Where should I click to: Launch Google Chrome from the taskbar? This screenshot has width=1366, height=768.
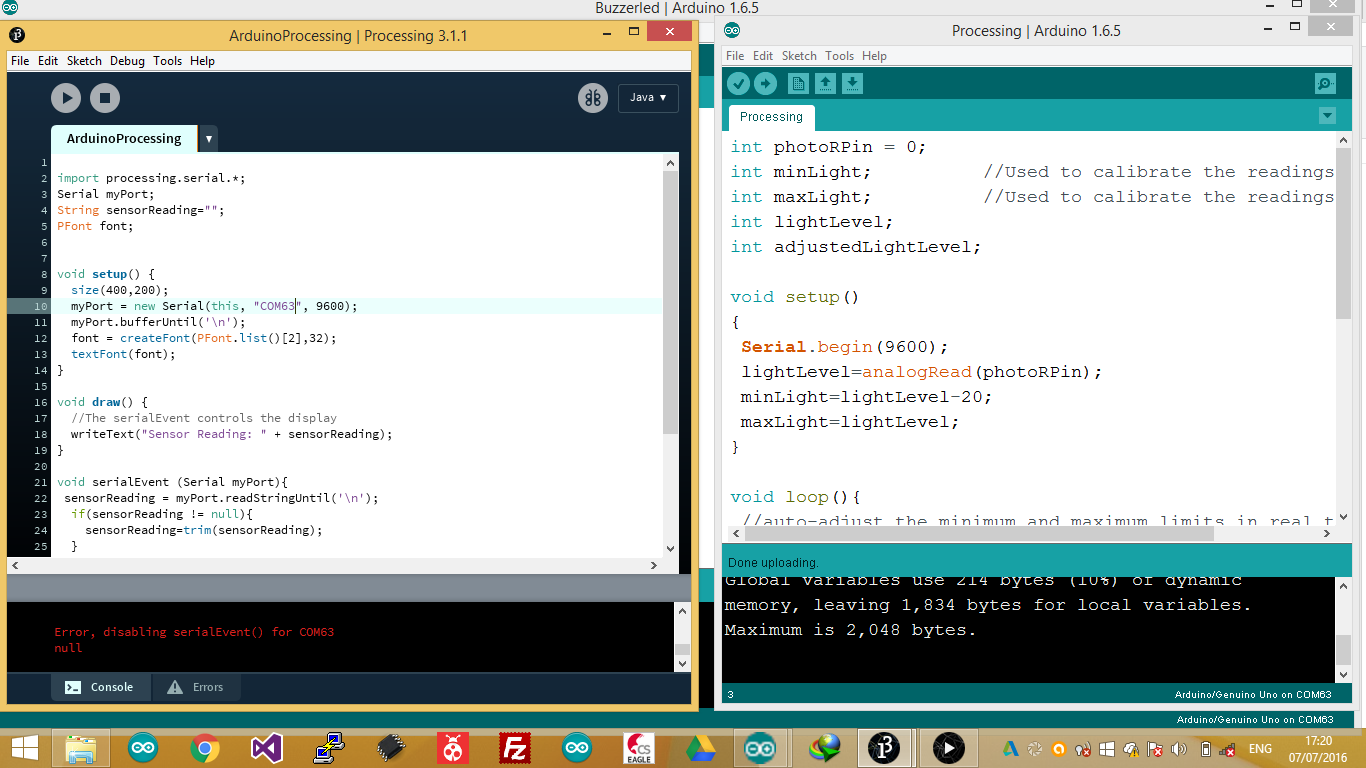205,748
